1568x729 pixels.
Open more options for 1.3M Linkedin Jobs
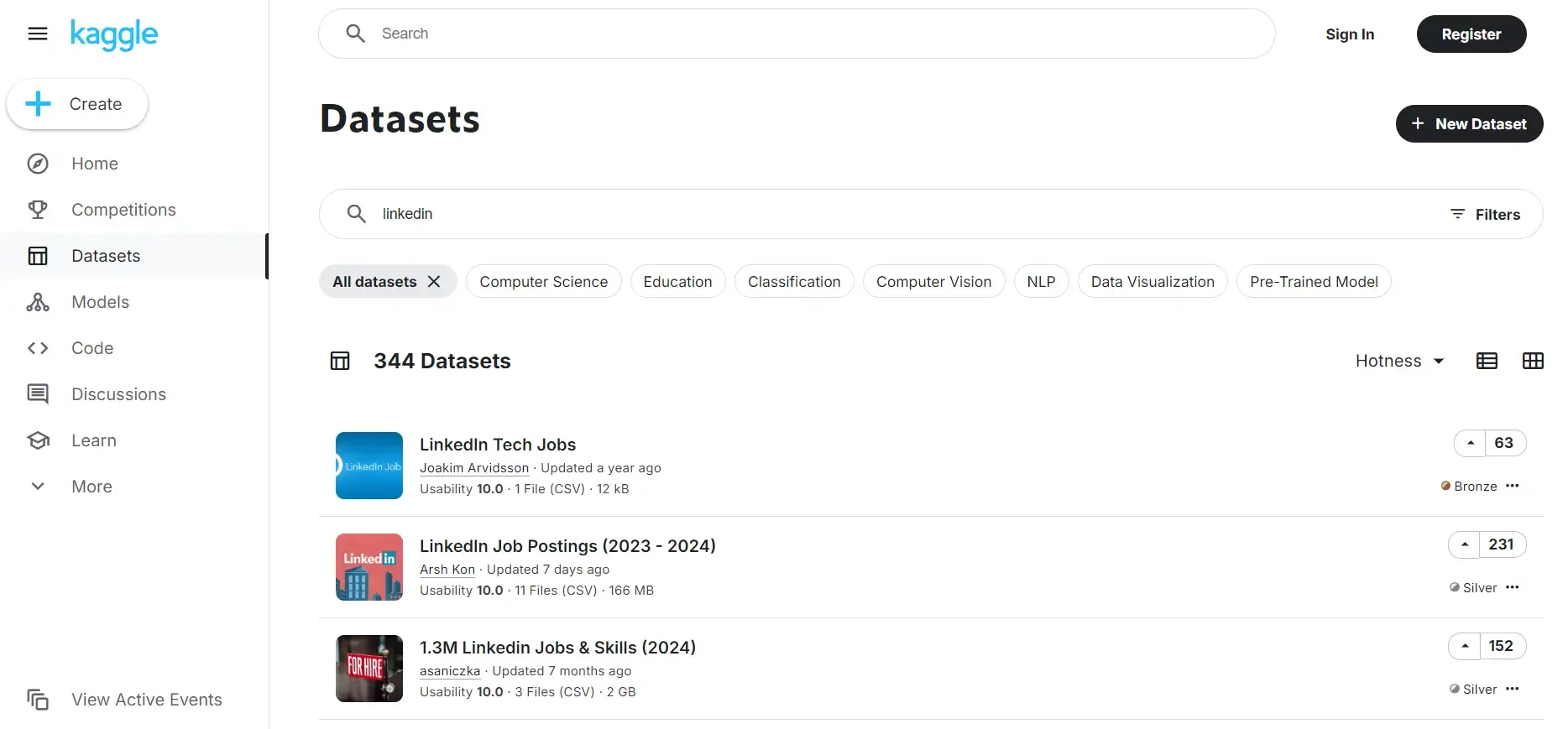1513,689
